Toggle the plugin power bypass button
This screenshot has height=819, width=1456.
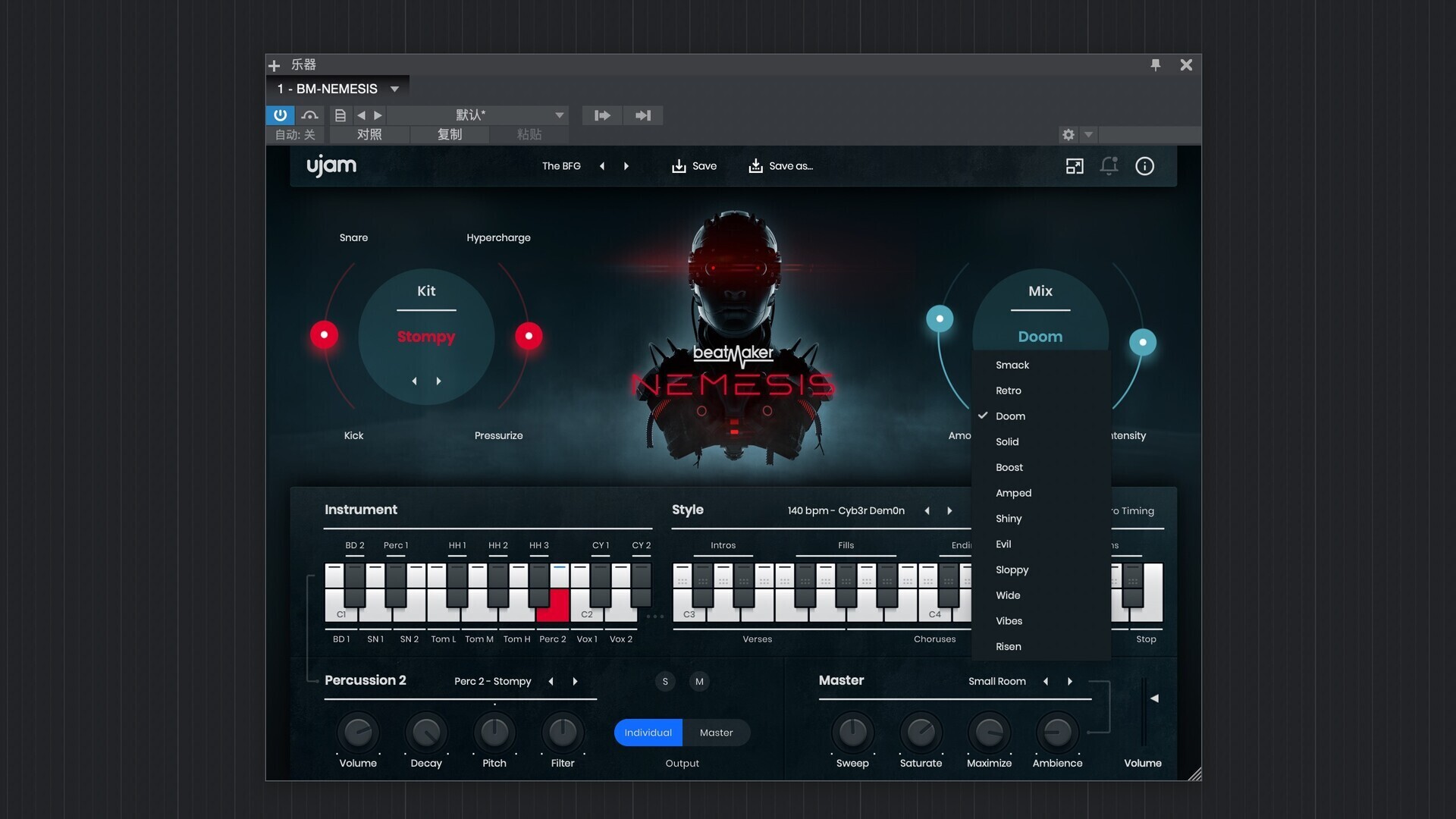click(280, 115)
